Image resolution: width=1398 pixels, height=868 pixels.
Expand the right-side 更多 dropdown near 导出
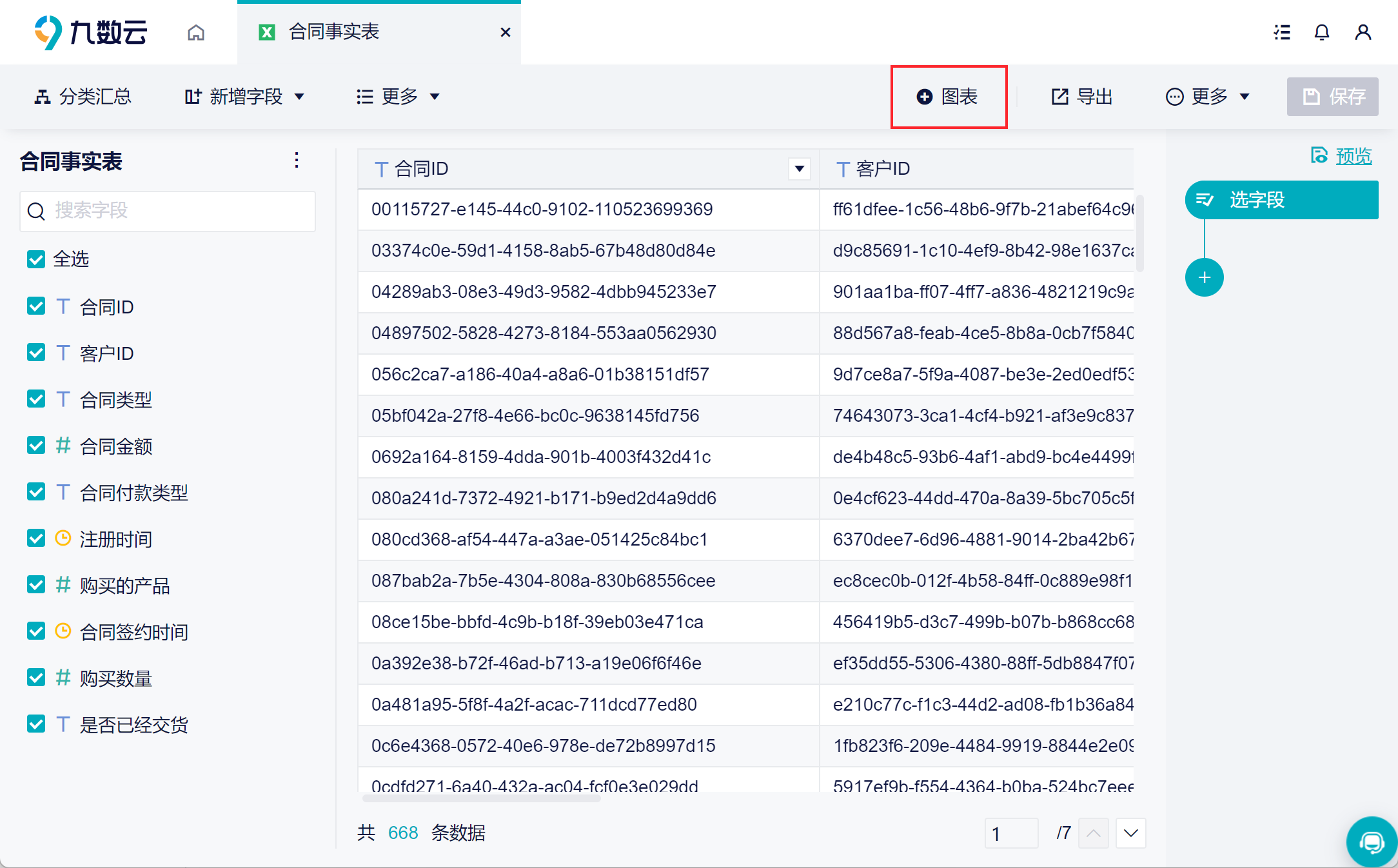[1208, 97]
